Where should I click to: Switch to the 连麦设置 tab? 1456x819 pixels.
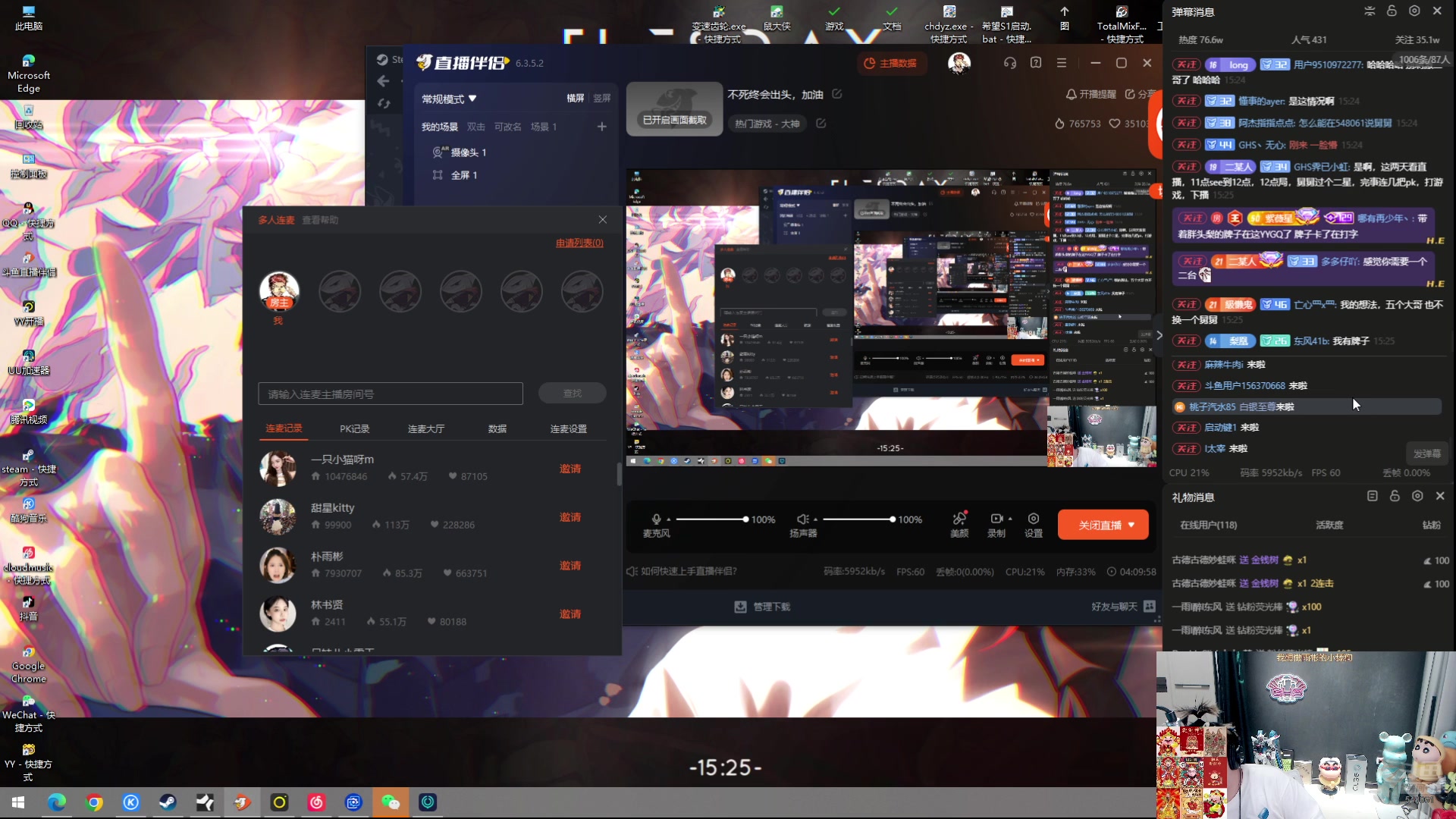pos(569,428)
